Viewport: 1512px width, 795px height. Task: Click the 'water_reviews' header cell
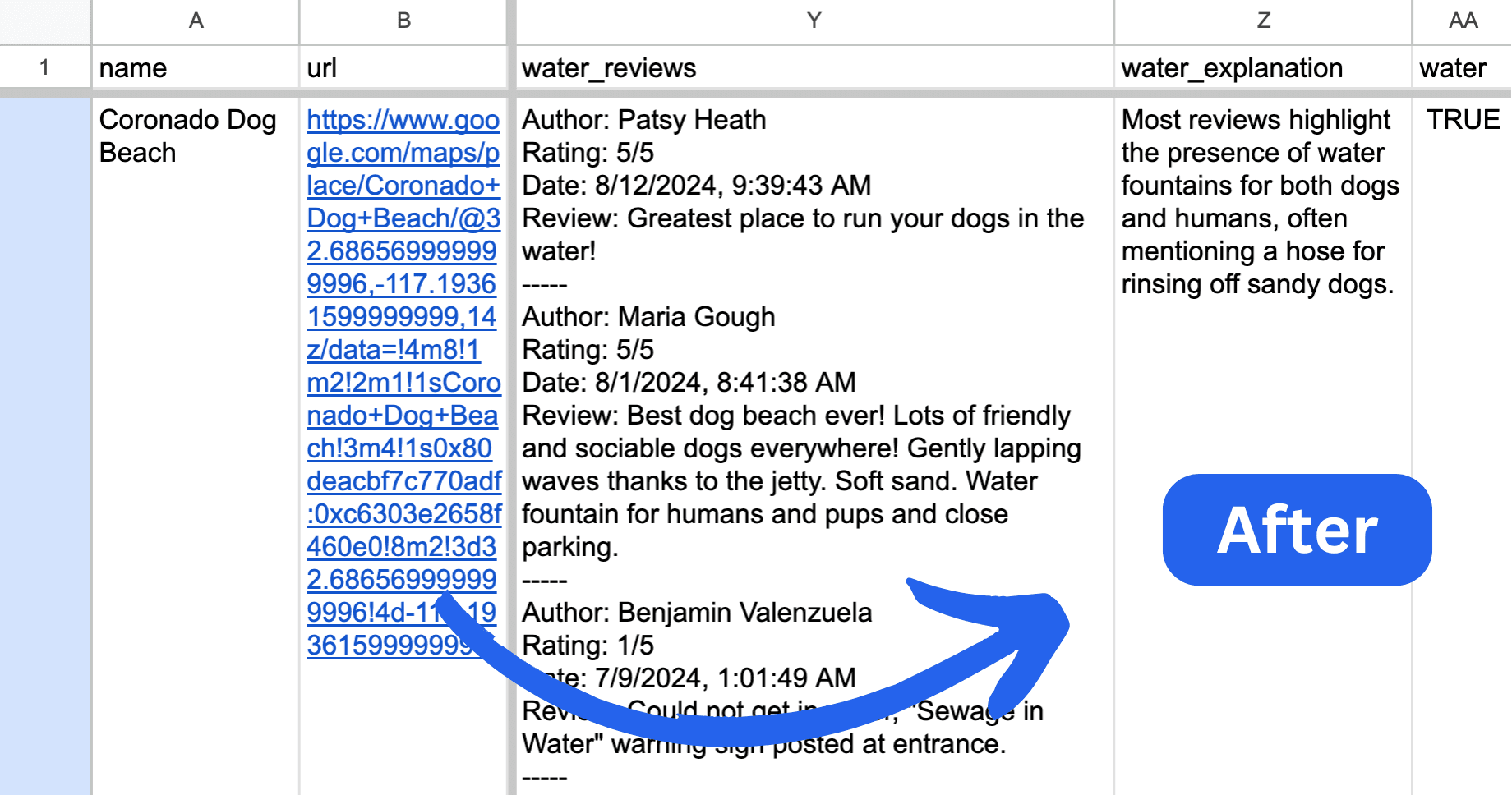814,67
